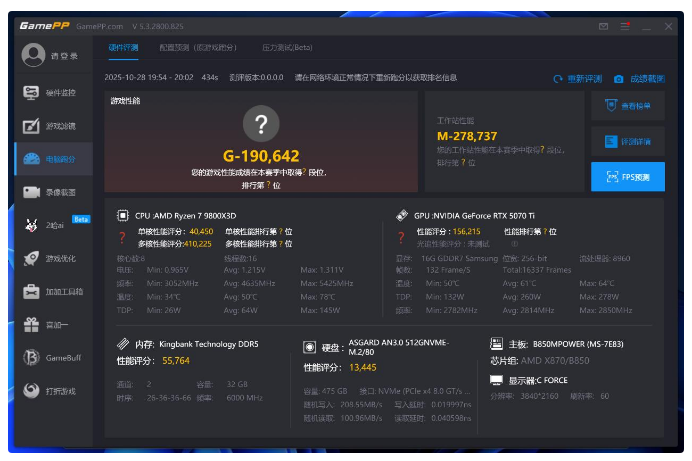Click the re-run benchmark link

click(578, 78)
